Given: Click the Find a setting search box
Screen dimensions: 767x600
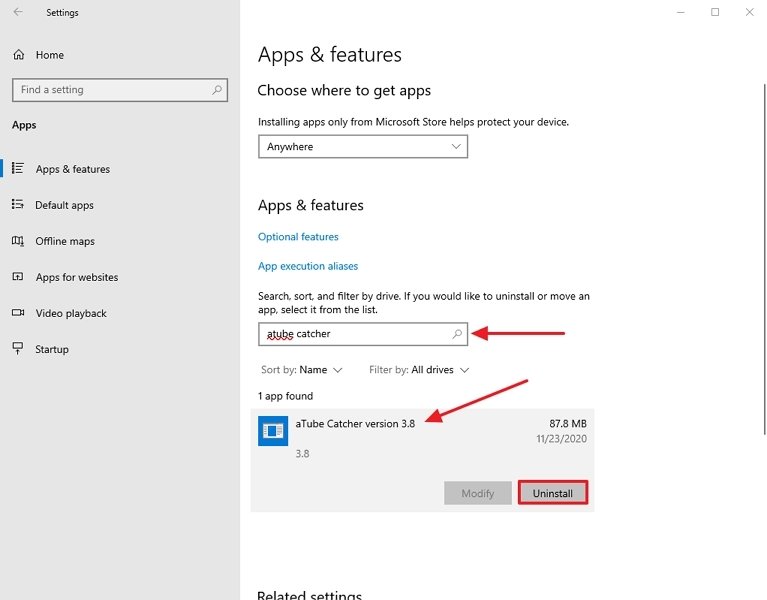Looking at the screenshot, I should [120, 90].
